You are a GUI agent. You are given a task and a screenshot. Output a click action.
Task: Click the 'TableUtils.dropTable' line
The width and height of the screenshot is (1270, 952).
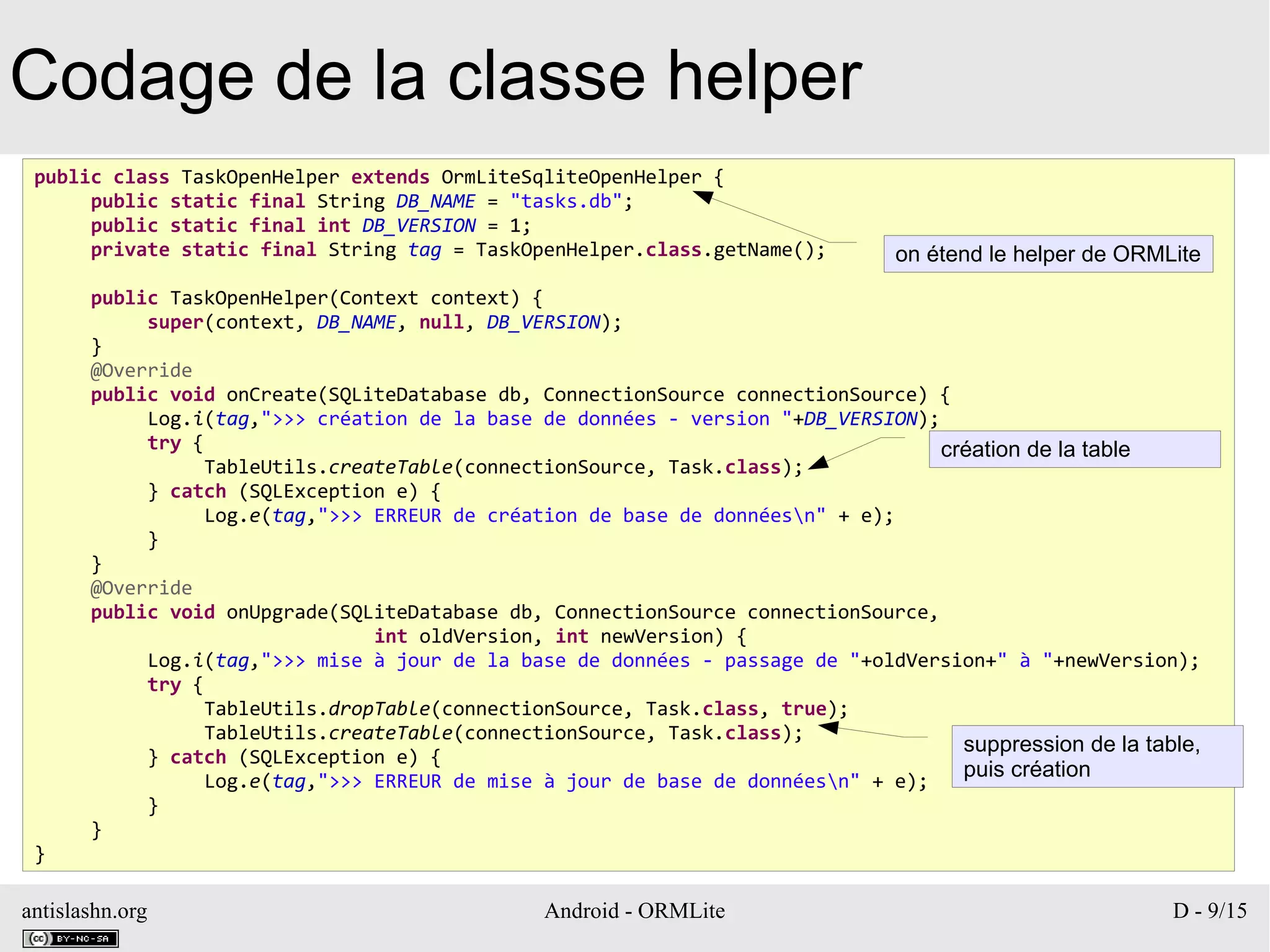click(526, 710)
